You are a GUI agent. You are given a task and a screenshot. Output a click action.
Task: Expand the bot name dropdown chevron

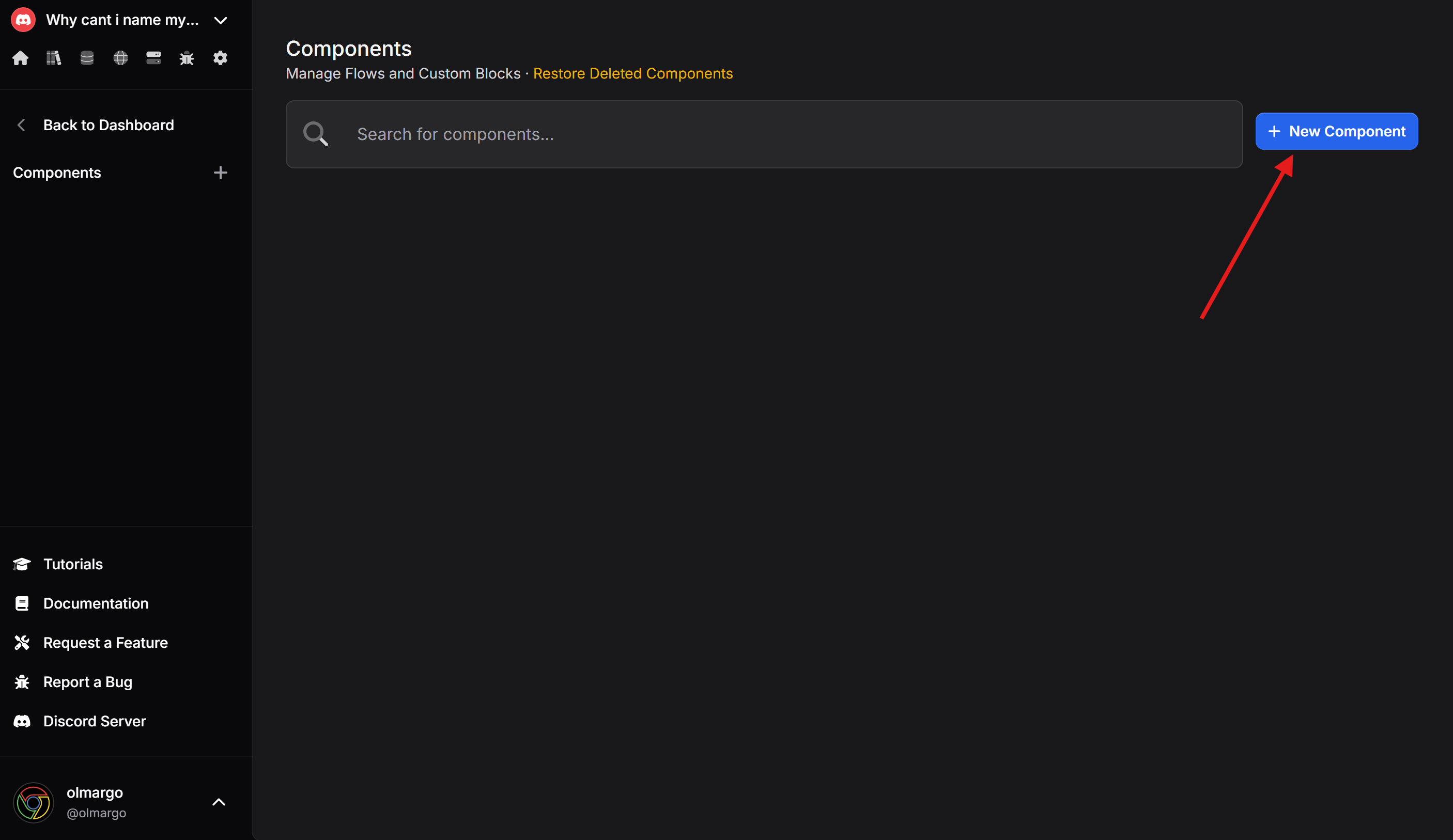(x=220, y=21)
